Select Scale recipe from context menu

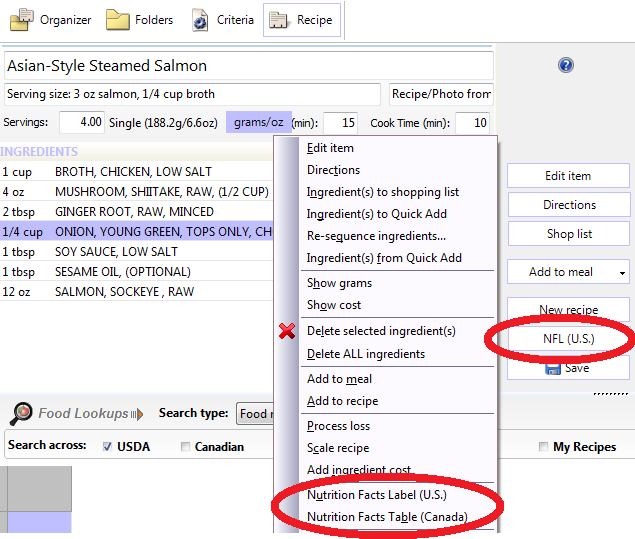tap(338, 448)
